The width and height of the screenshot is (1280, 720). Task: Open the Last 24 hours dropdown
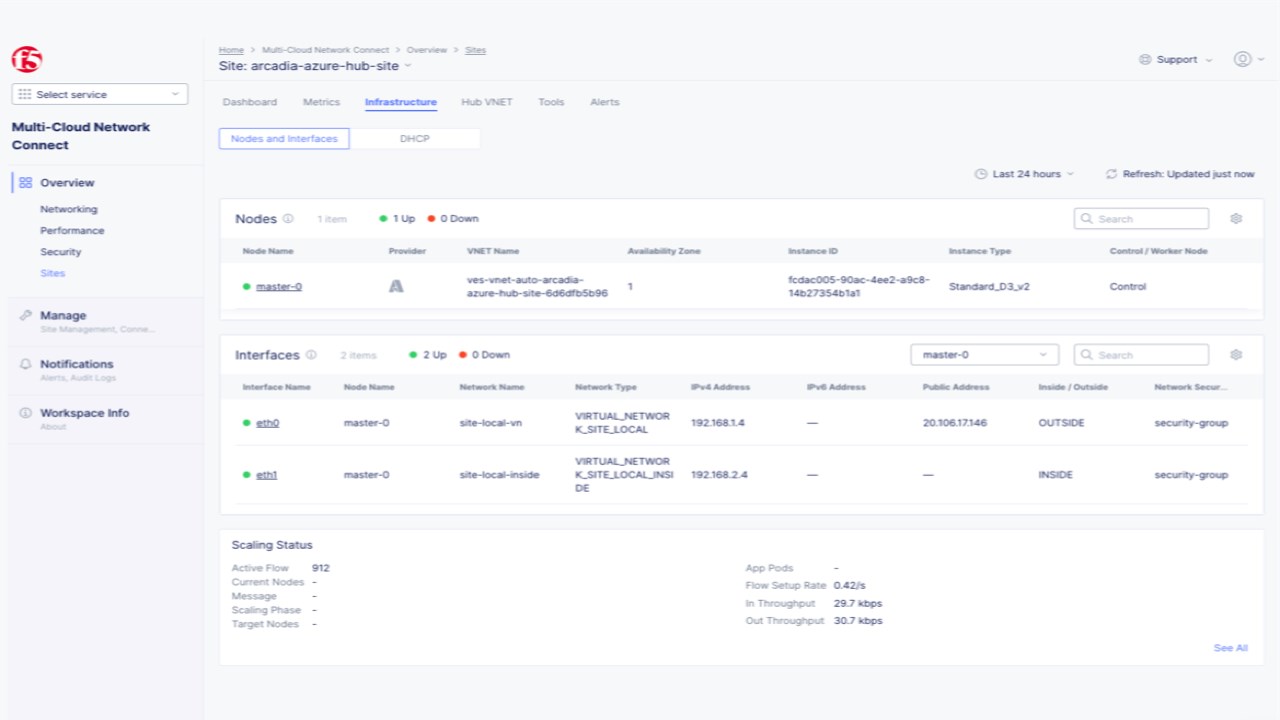1025,174
